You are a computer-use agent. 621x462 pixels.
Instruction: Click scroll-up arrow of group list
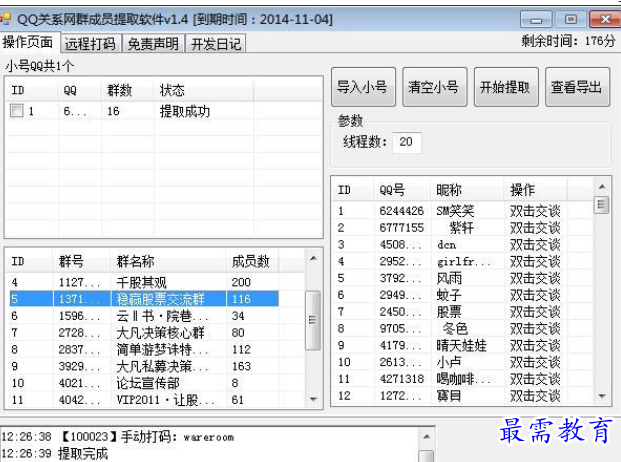click(x=313, y=259)
